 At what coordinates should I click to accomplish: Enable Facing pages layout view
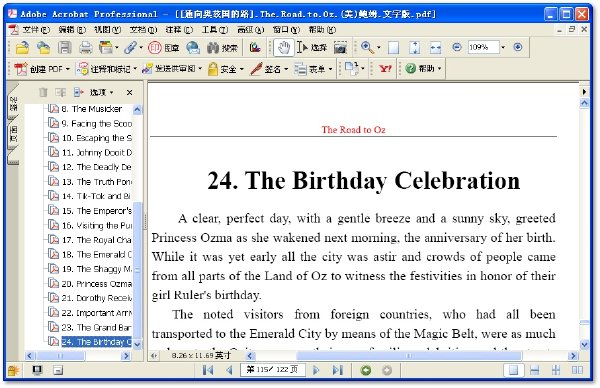tap(577, 370)
